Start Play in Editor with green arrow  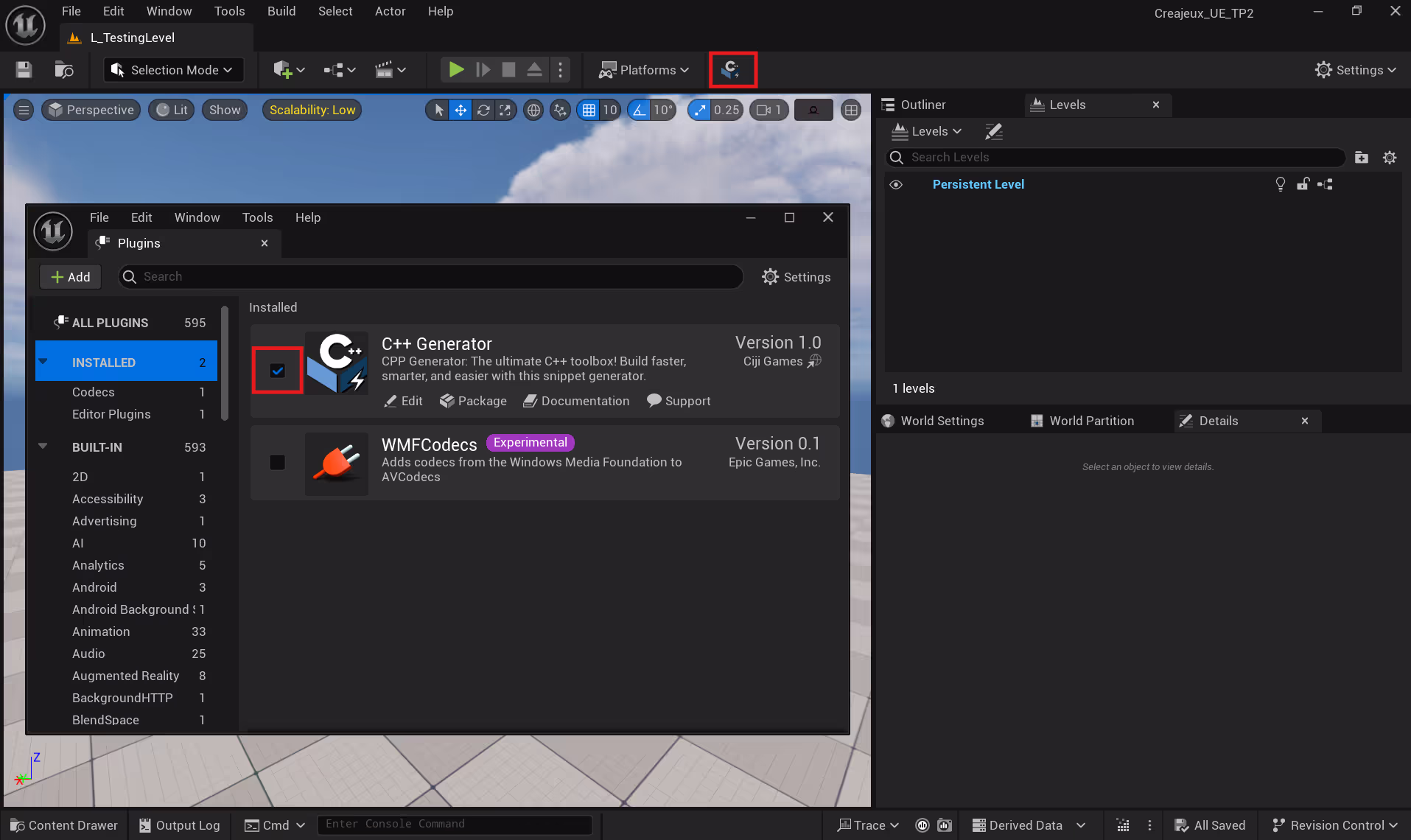point(456,70)
